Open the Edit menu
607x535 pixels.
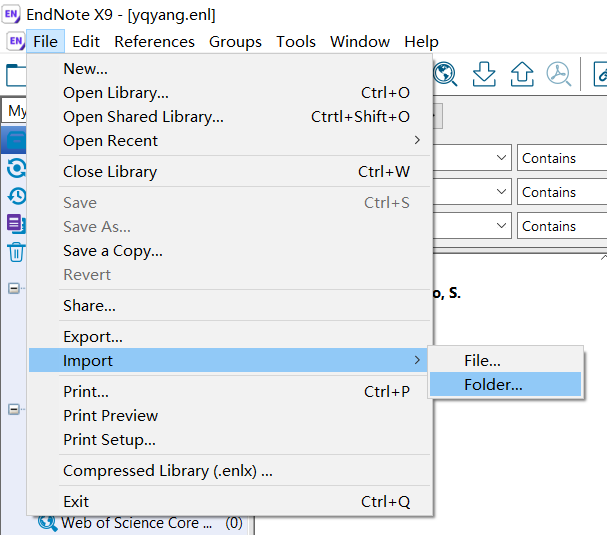pos(86,41)
